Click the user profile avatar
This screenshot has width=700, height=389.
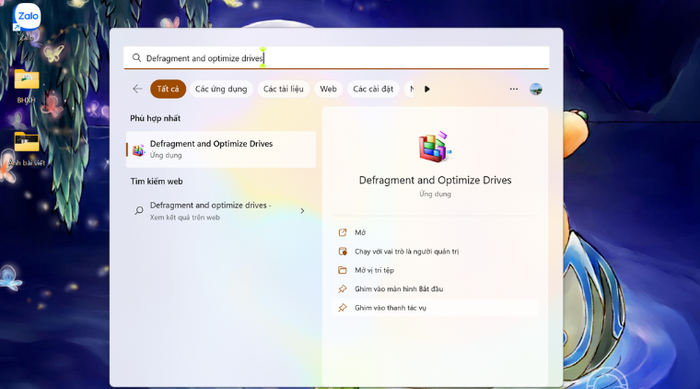point(536,89)
